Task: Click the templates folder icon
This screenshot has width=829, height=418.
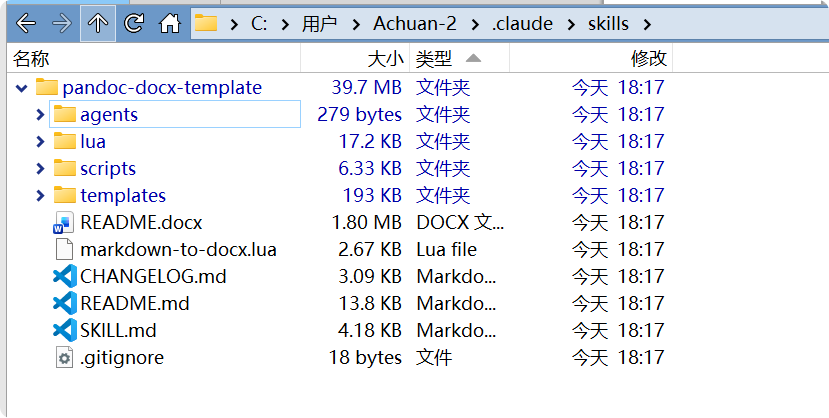Action: (65, 195)
